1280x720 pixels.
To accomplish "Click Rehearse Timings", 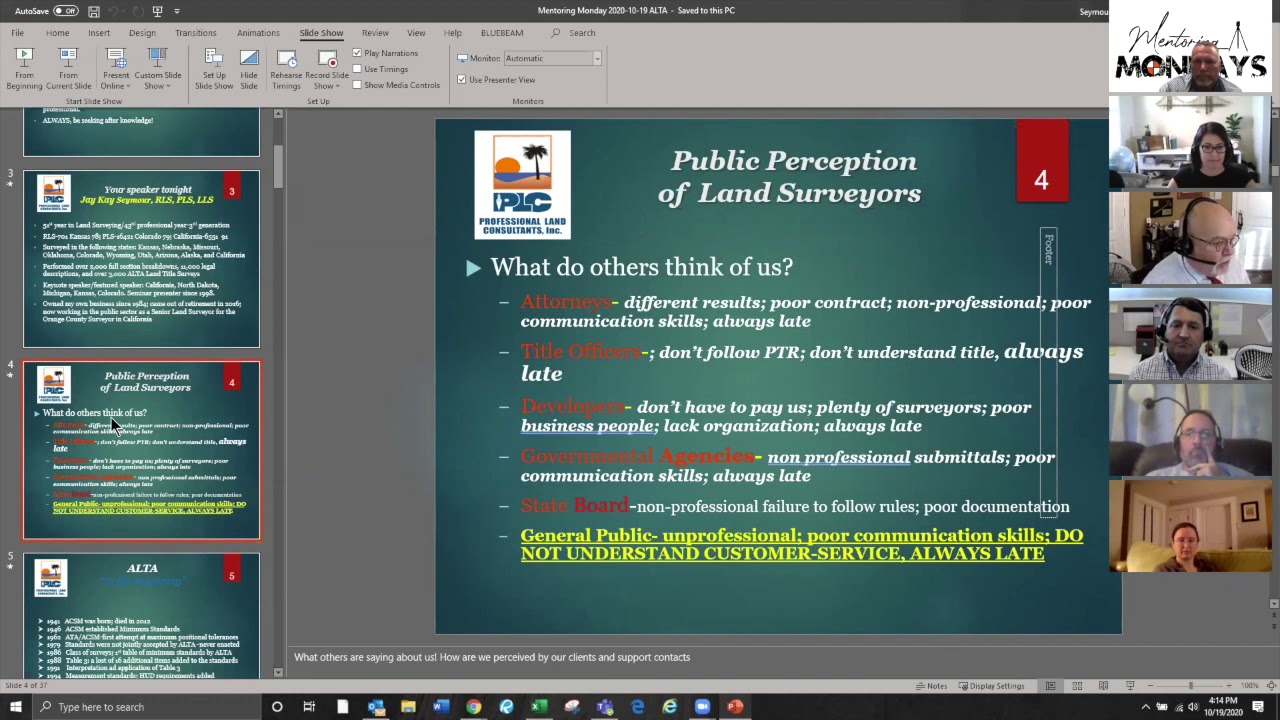I will 286,68.
